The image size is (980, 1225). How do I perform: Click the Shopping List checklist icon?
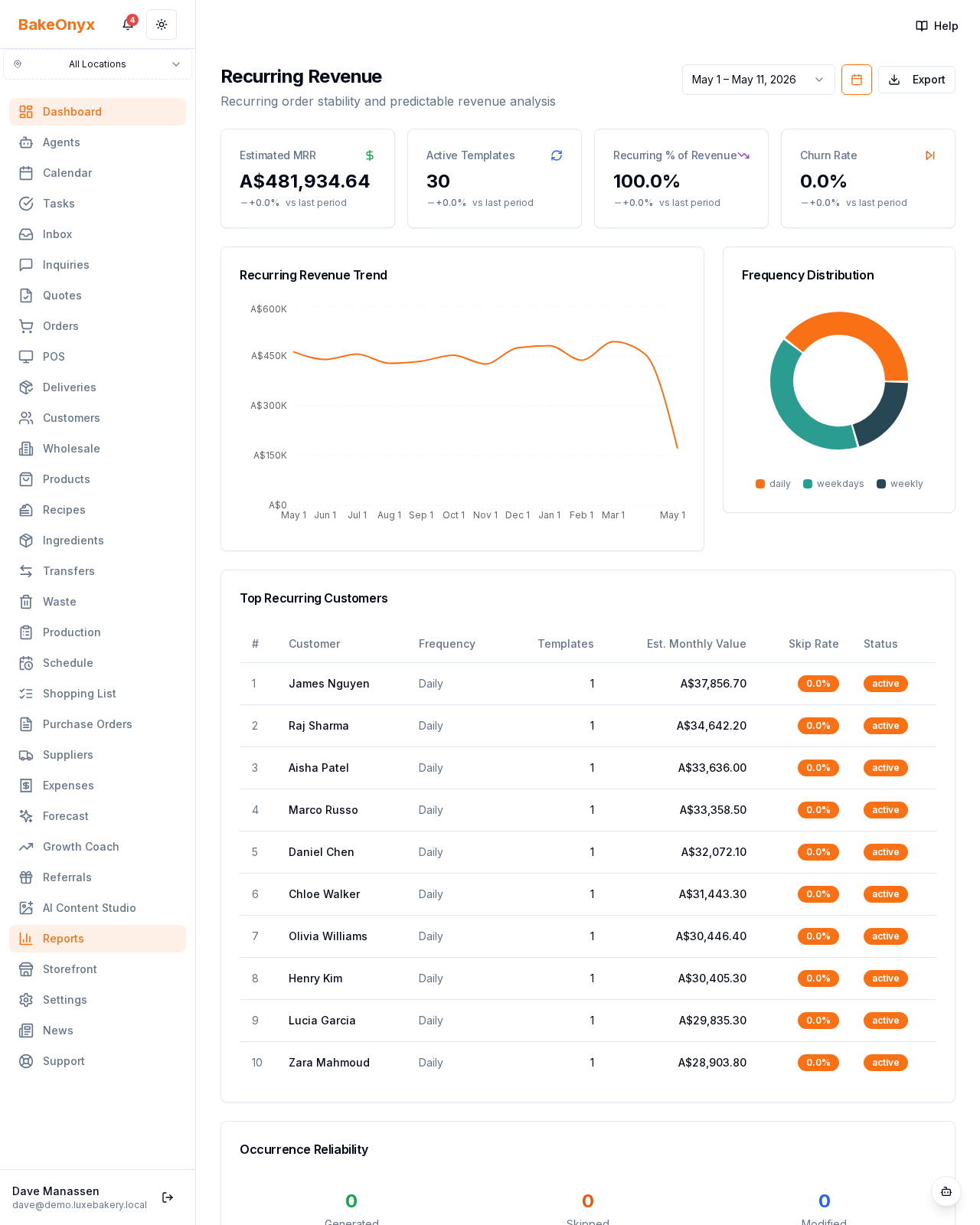tap(26, 694)
